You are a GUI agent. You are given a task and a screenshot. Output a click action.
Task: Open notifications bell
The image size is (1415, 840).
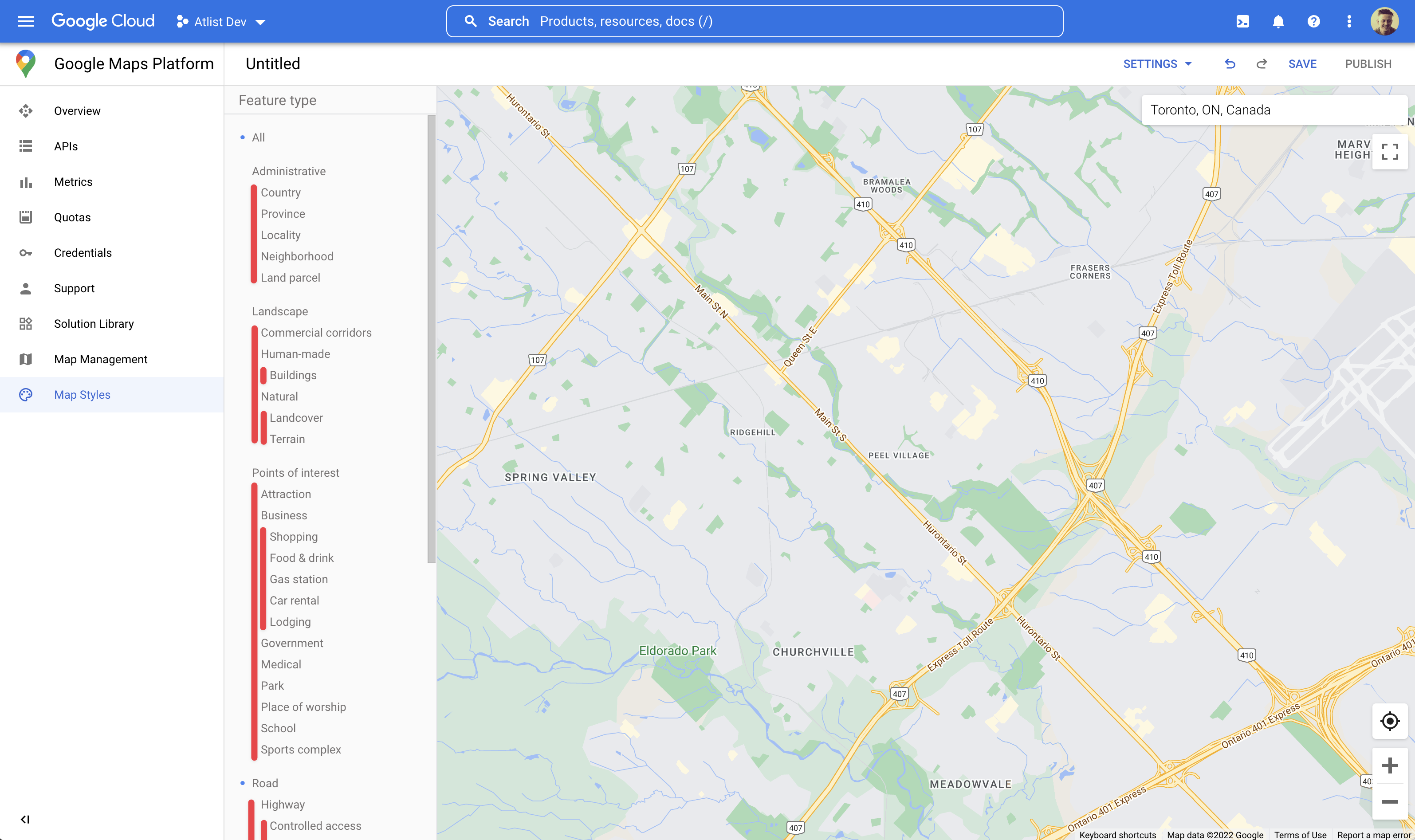(1278, 21)
